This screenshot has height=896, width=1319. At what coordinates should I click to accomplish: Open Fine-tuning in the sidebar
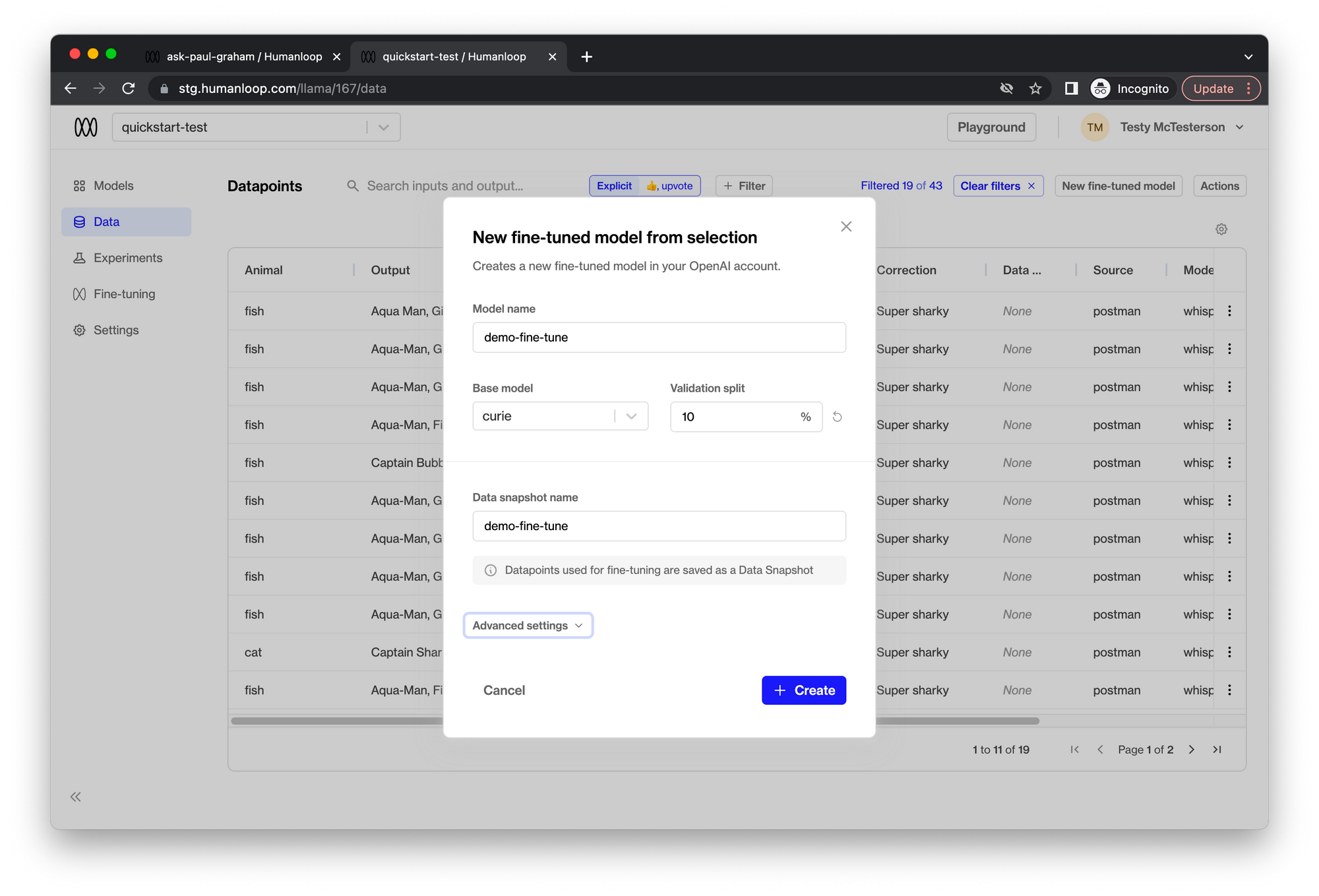tap(125, 294)
